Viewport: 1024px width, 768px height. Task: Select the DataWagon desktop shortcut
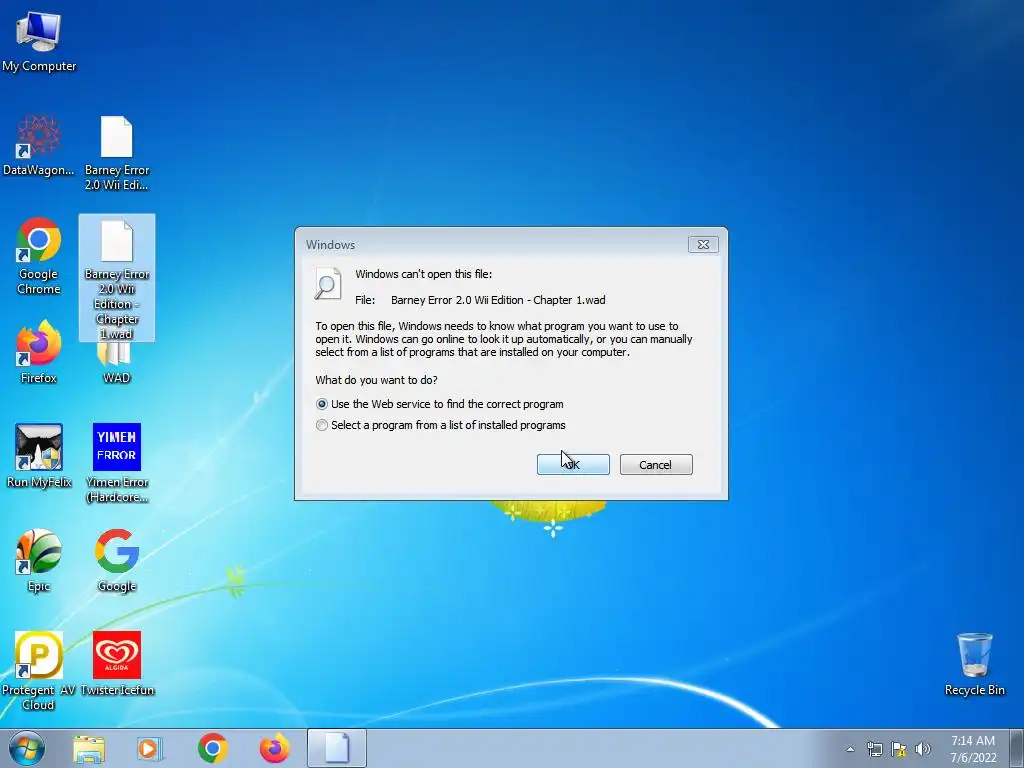pyautogui.click(x=39, y=145)
